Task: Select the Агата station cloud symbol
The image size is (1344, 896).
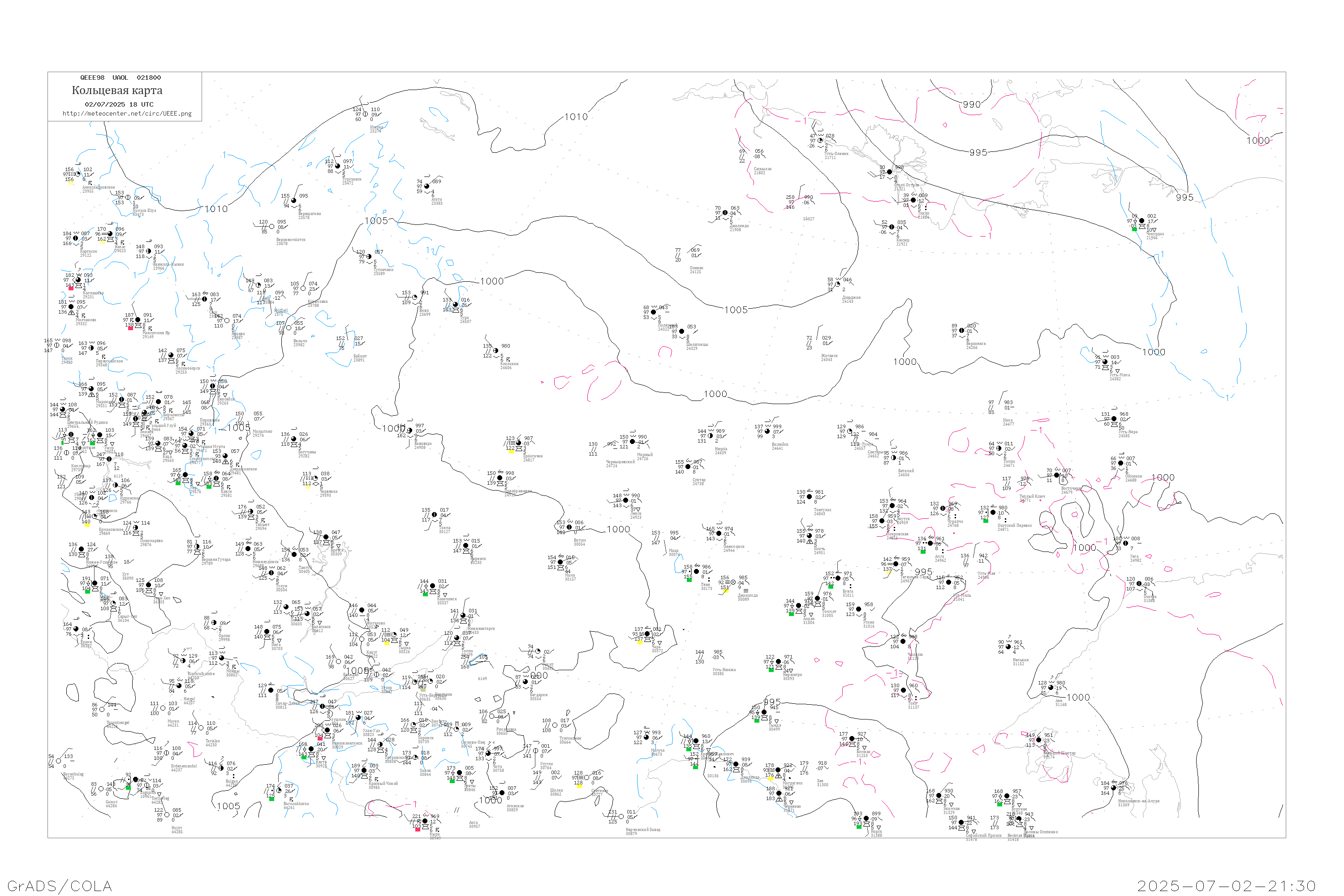Action: [x=427, y=186]
